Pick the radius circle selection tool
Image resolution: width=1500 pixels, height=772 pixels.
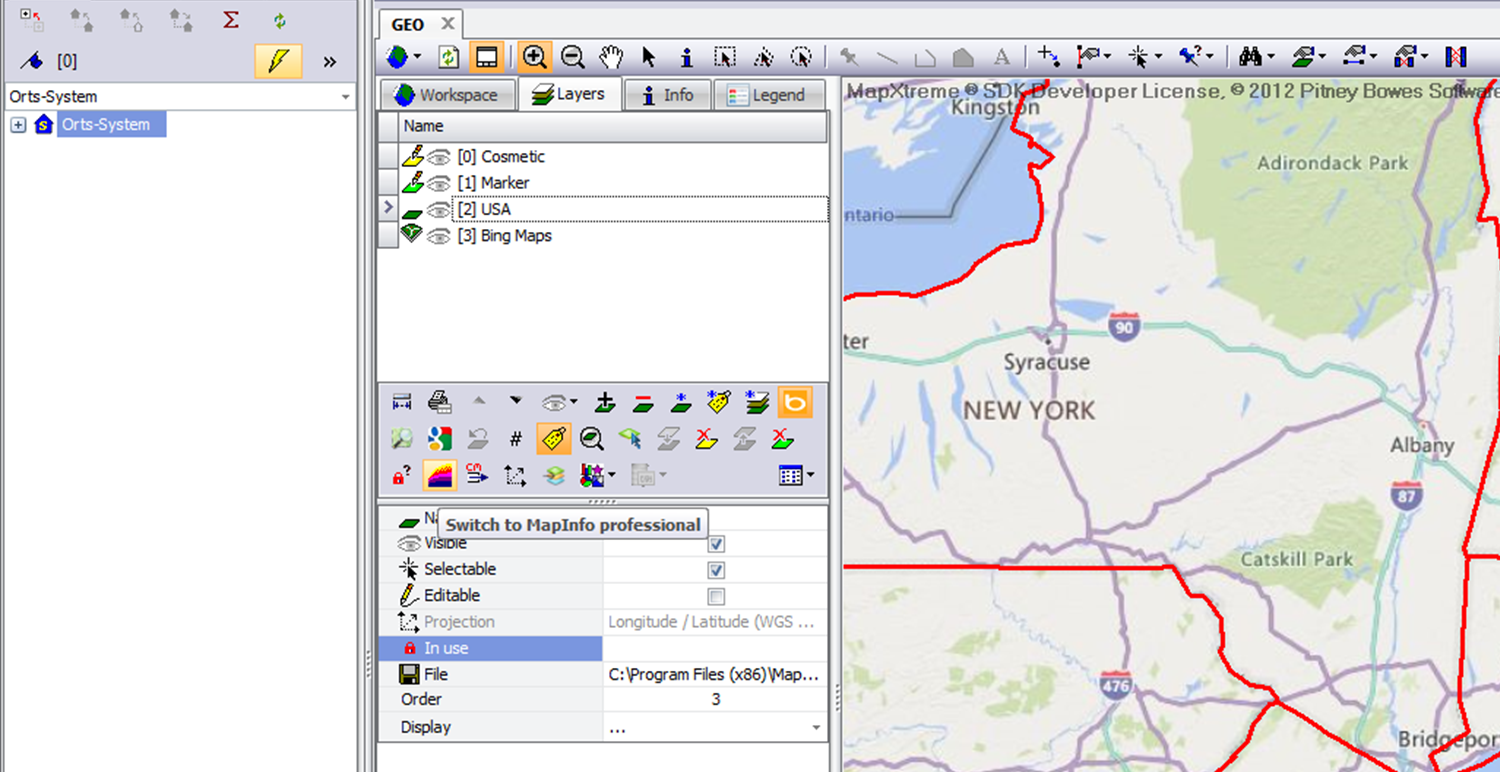coord(801,57)
